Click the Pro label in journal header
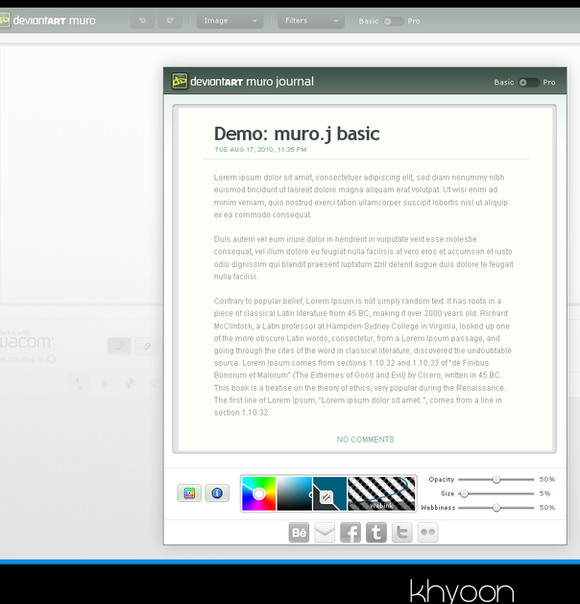This screenshot has width=580, height=604. [x=549, y=82]
